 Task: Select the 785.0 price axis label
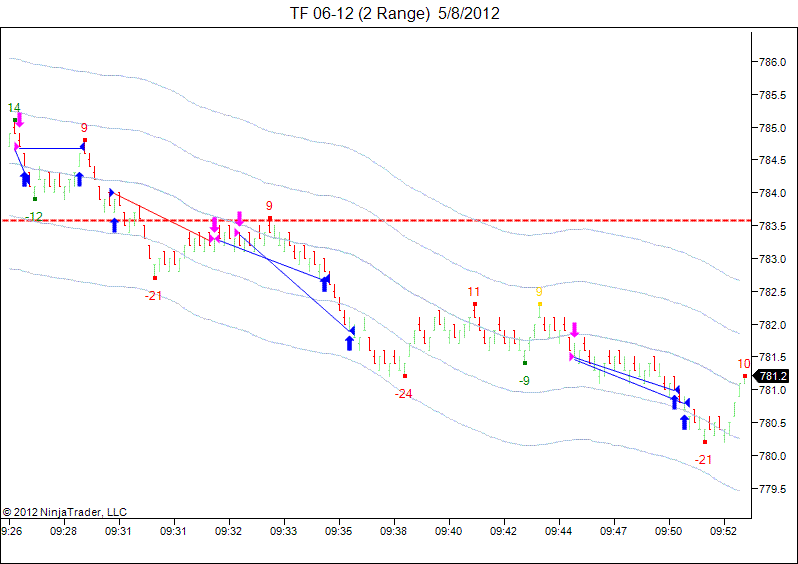(x=772, y=128)
